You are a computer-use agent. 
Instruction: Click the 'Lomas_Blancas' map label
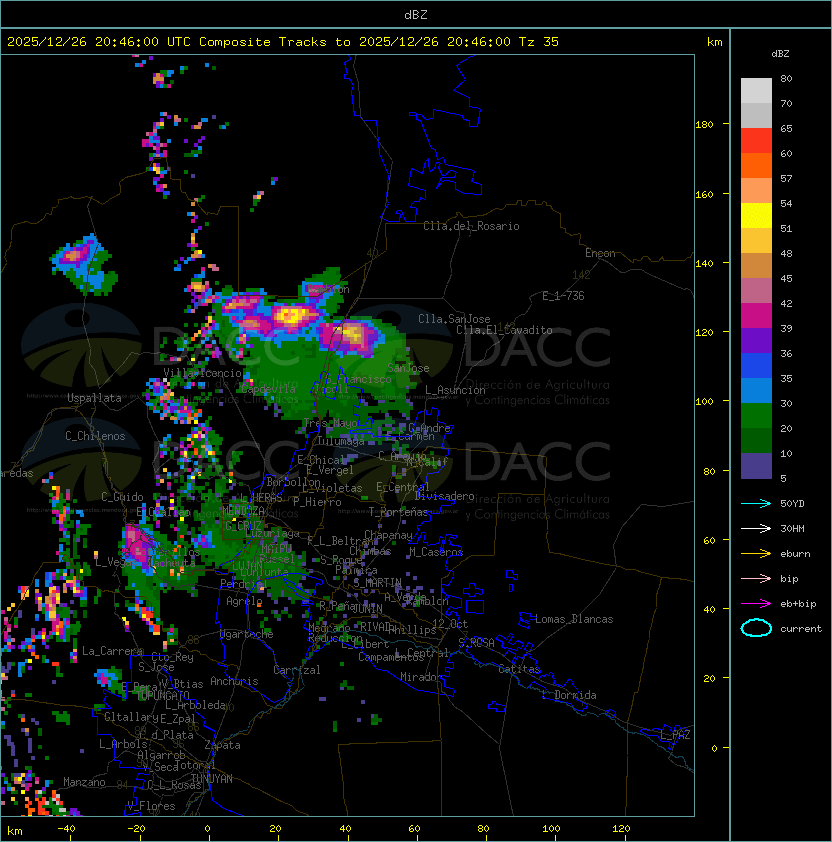574,619
